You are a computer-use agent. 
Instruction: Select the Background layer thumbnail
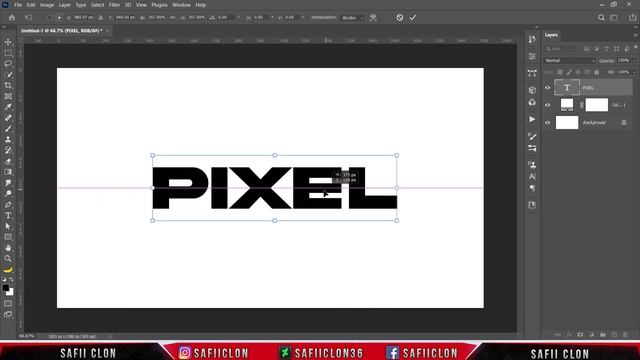point(567,122)
